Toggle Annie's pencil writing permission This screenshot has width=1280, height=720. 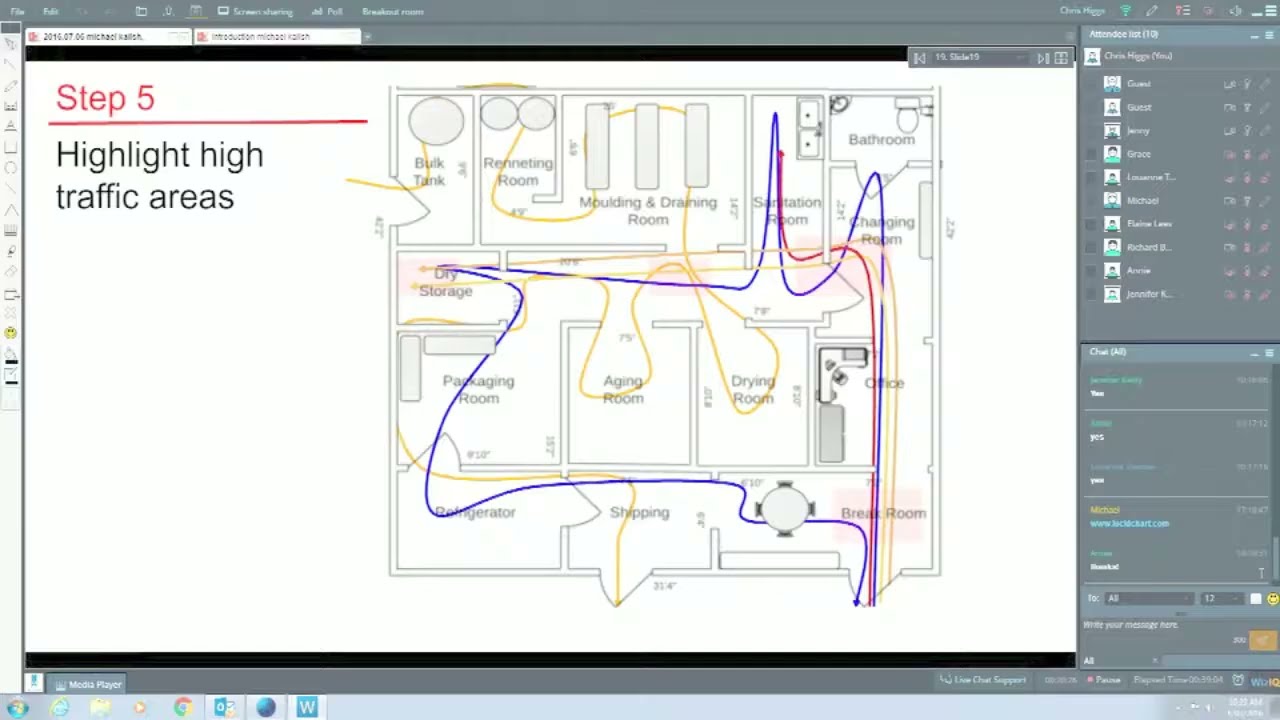(1264, 271)
